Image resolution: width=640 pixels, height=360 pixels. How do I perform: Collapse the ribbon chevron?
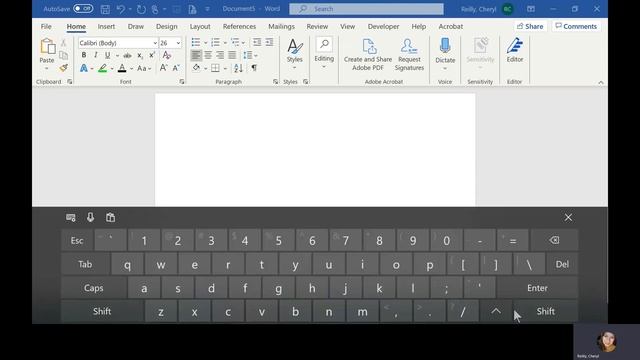(601, 82)
